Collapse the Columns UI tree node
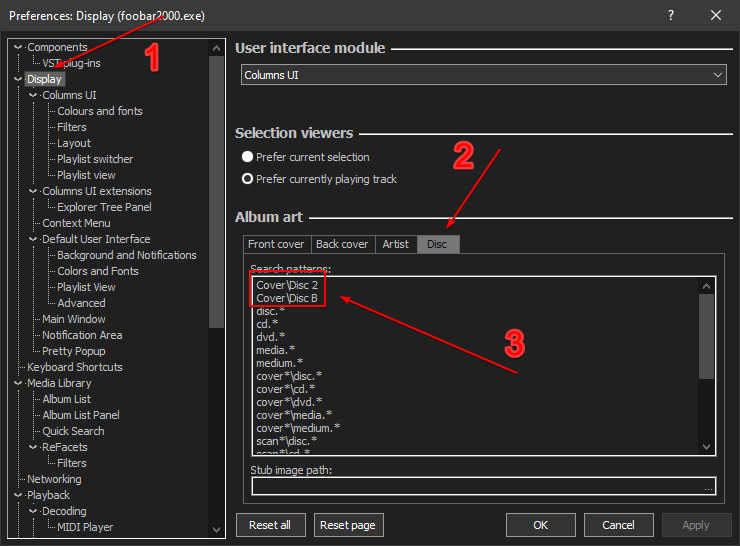Image resolution: width=740 pixels, height=546 pixels. (33, 95)
